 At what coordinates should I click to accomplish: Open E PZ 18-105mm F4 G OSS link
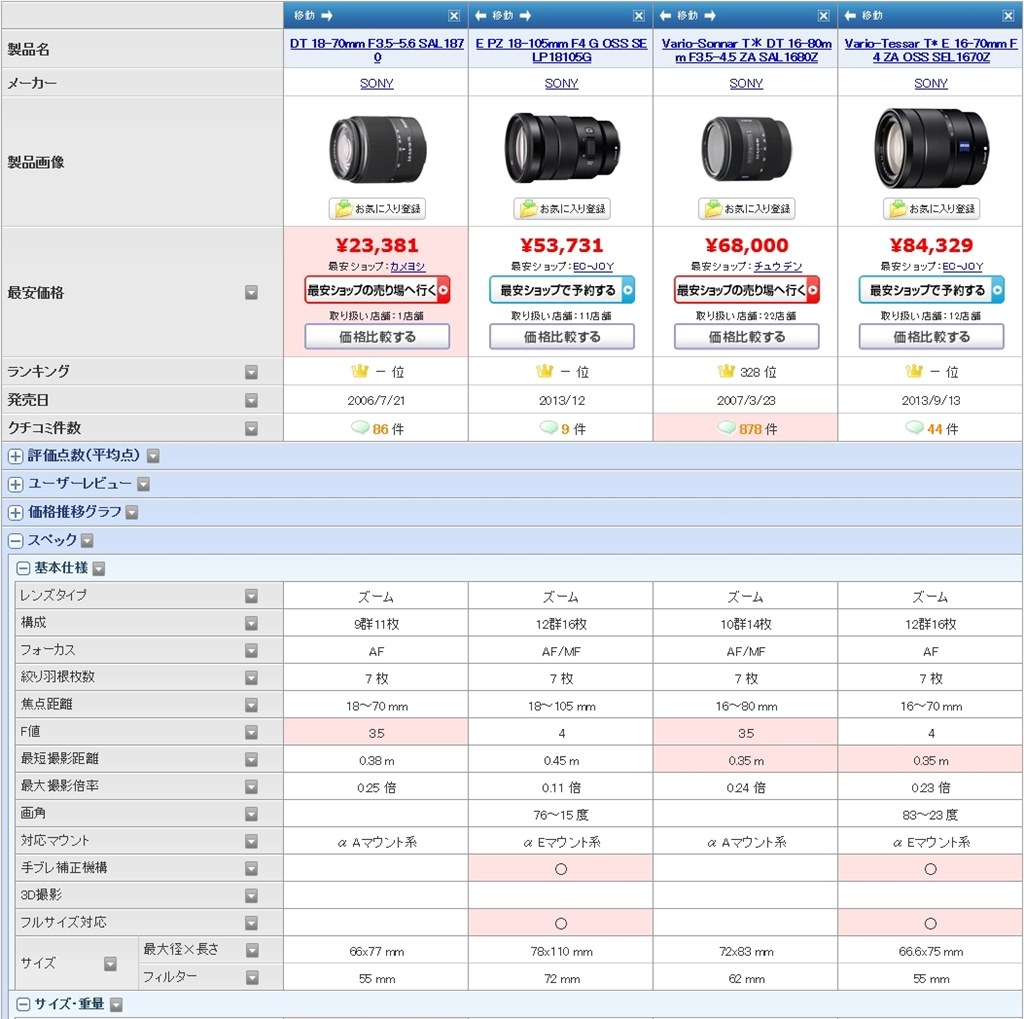tap(562, 50)
